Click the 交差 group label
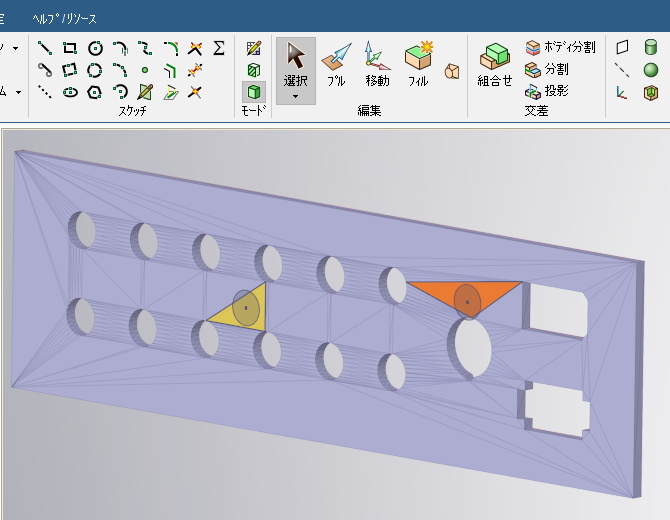 point(536,111)
